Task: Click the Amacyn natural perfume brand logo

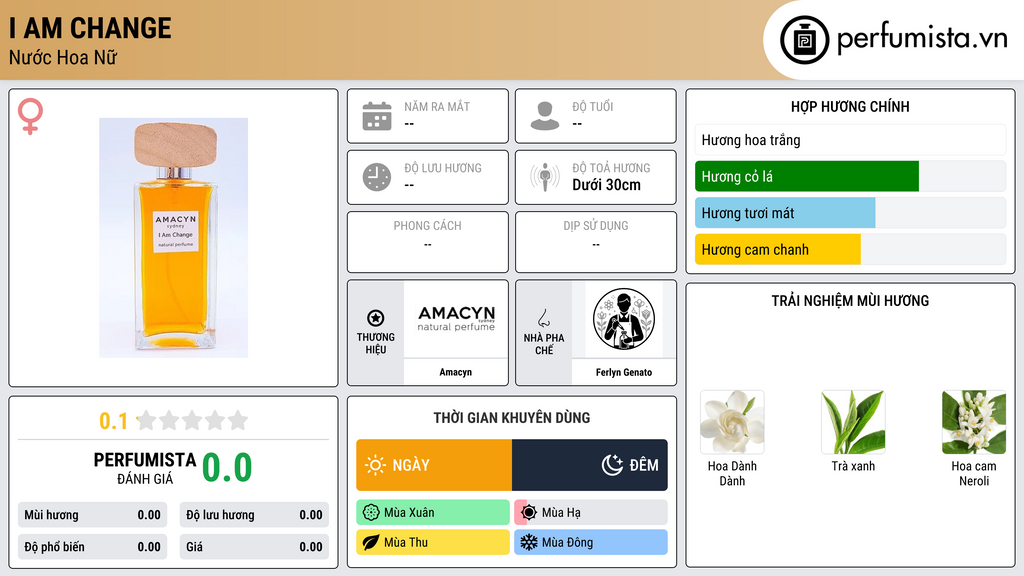Action: click(456, 319)
